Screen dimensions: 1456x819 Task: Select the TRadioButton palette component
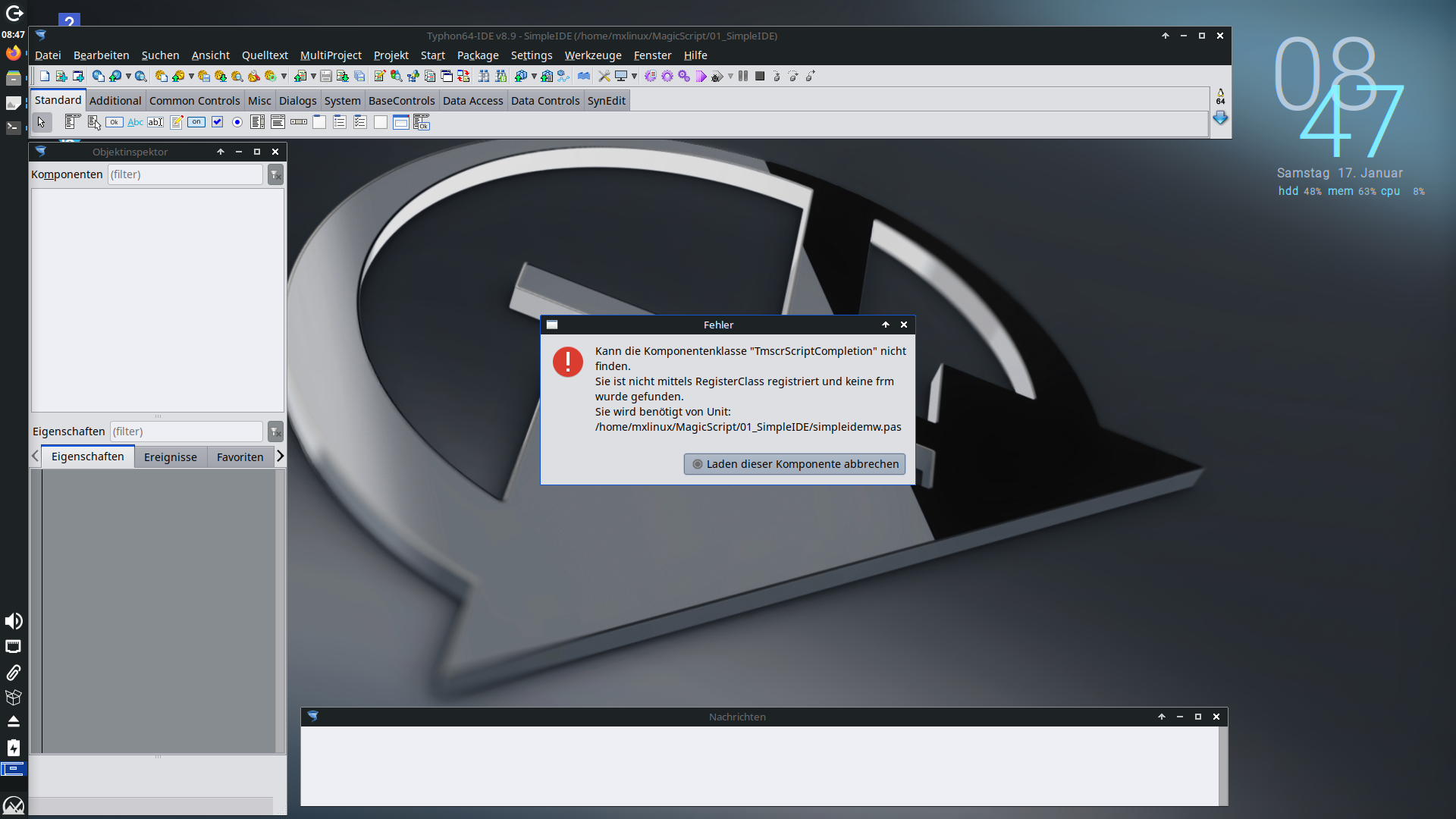tap(237, 122)
